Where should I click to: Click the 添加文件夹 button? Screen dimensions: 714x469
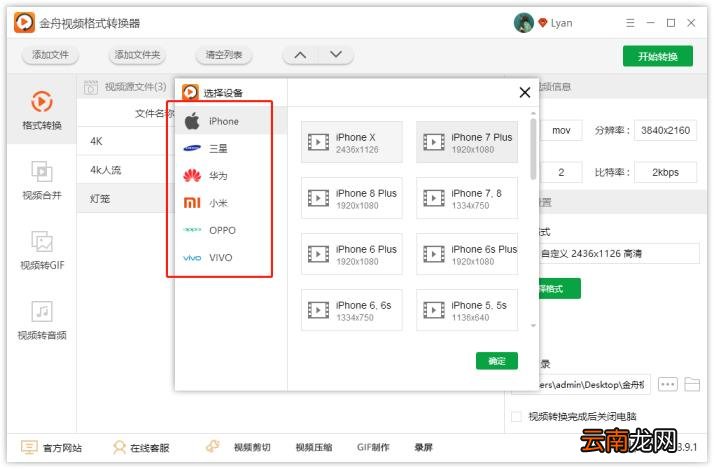pos(137,55)
